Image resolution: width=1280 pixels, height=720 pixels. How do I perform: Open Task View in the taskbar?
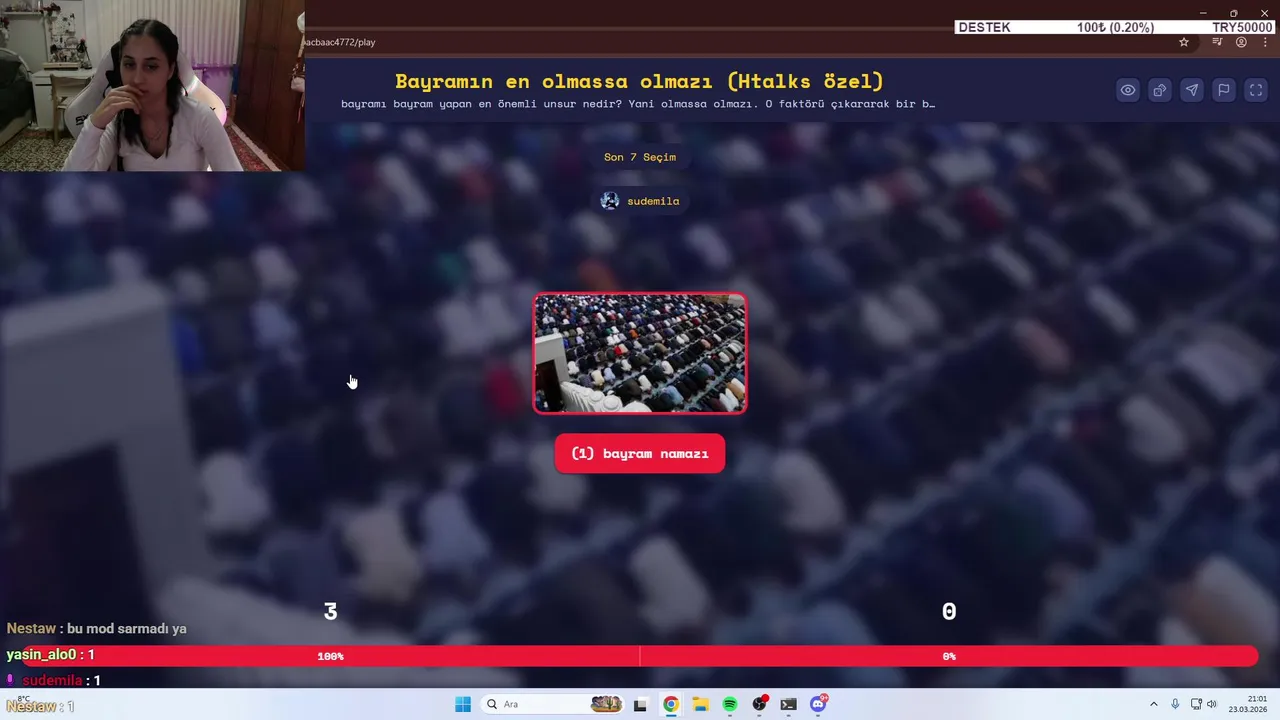[640, 704]
